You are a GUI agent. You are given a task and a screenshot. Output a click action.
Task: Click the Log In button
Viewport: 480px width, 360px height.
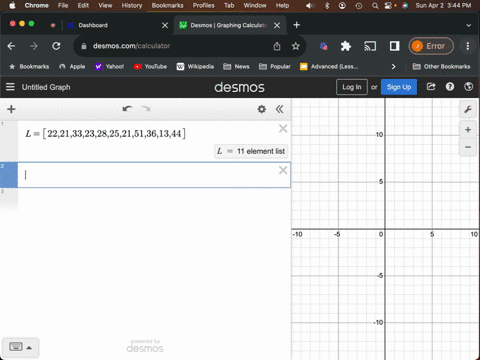[352, 87]
